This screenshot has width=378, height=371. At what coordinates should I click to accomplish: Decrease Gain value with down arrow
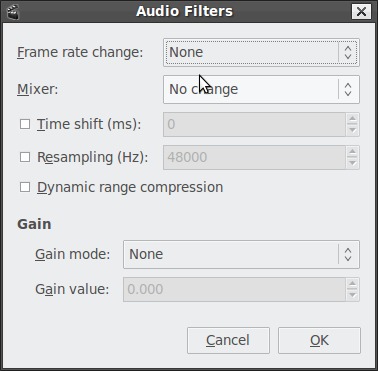pyautogui.click(x=353, y=295)
